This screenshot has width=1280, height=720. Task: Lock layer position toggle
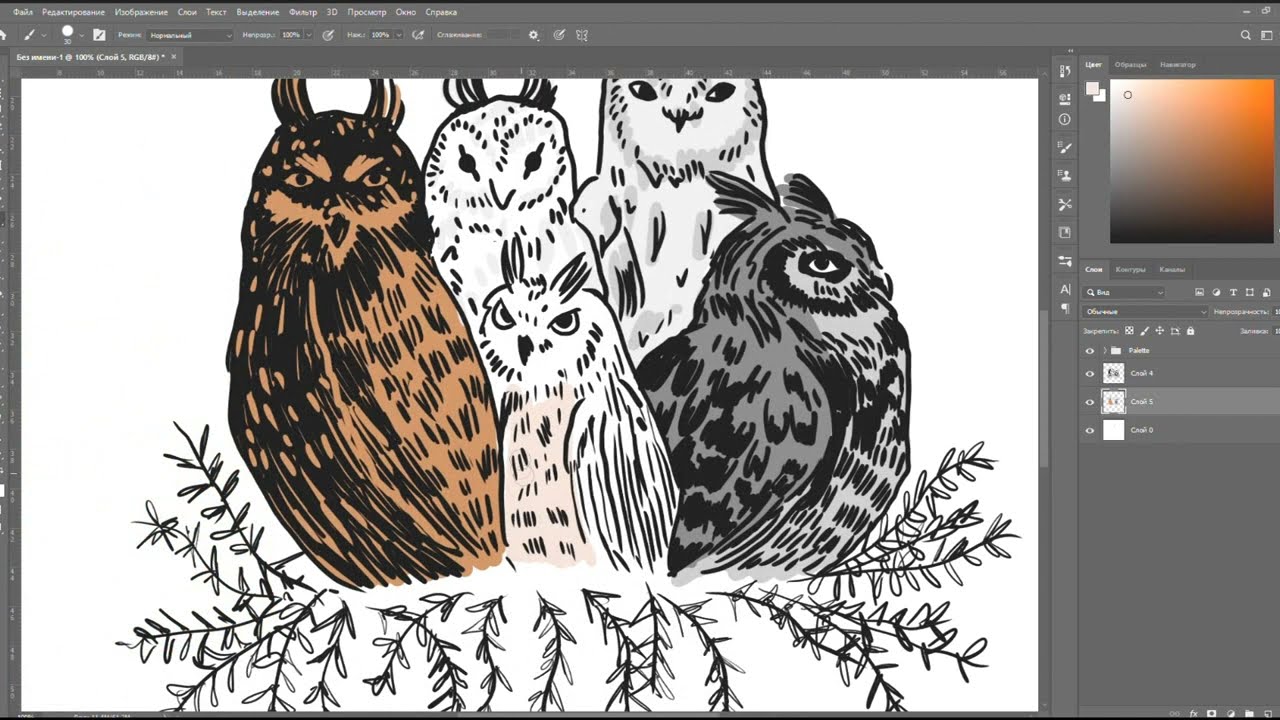point(1160,331)
